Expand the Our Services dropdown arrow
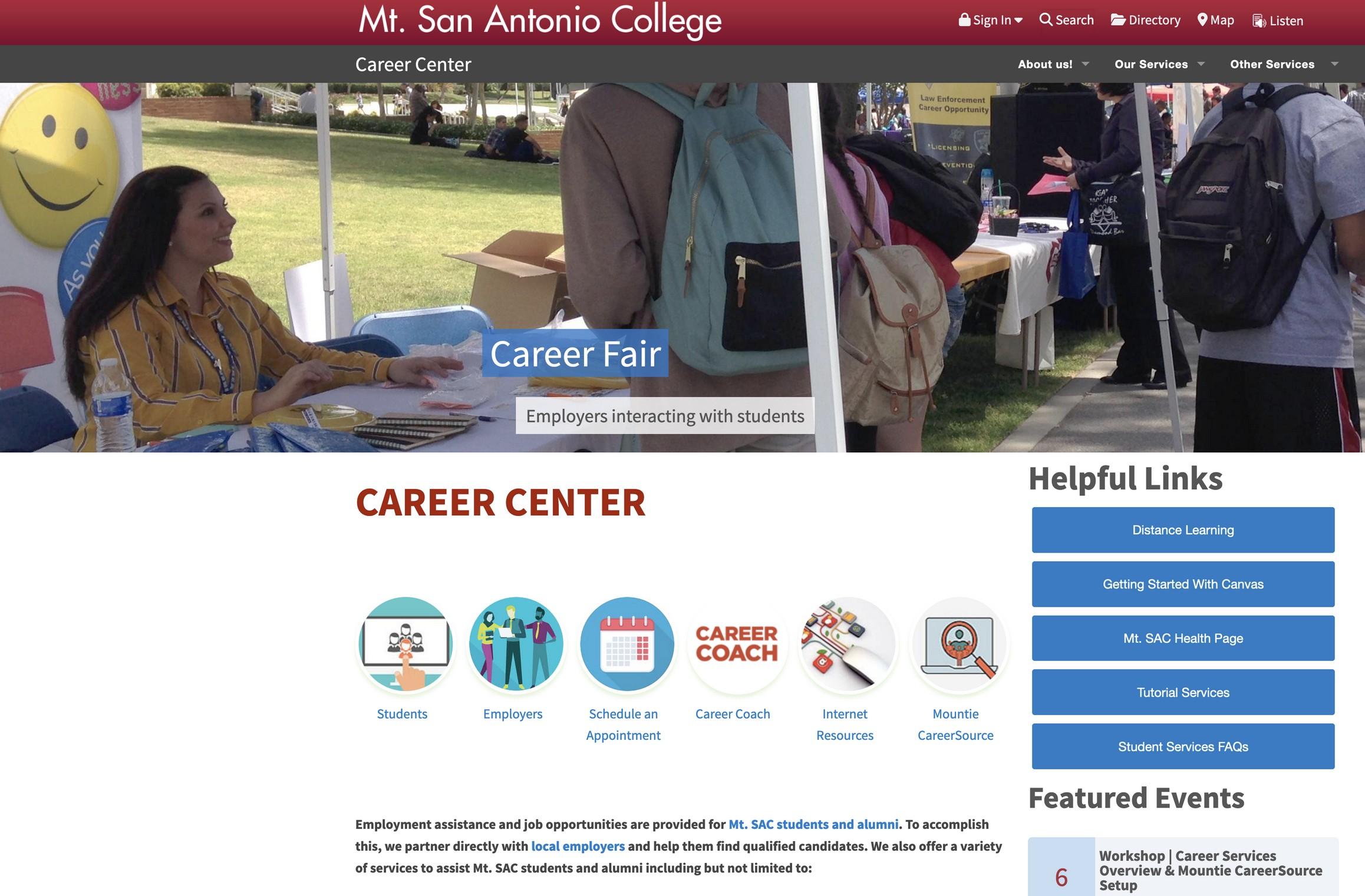Viewport: 1365px width, 896px height. [1201, 64]
